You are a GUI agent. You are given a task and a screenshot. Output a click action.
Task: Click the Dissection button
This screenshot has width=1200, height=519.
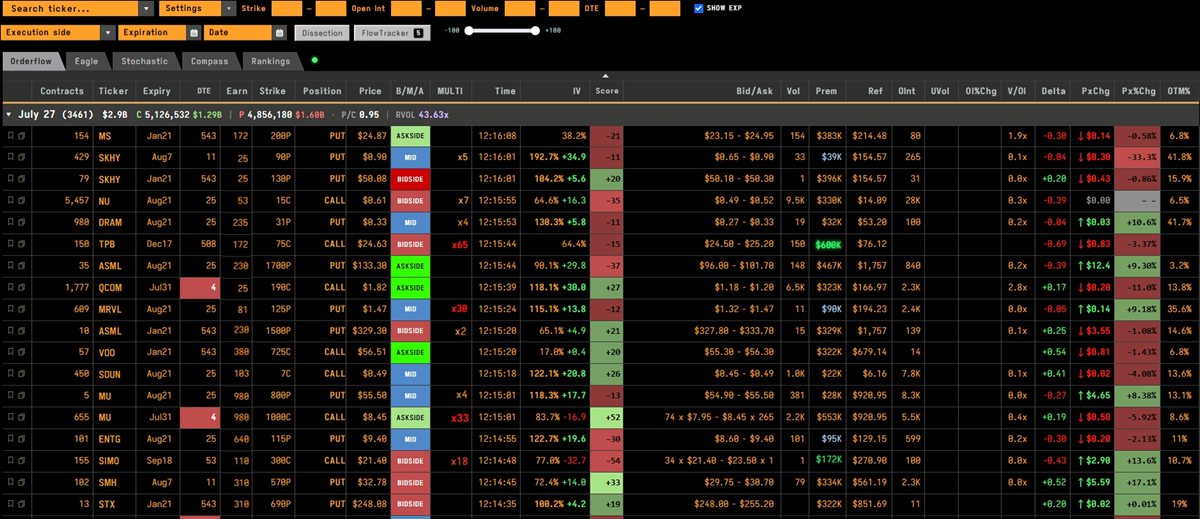coord(322,33)
